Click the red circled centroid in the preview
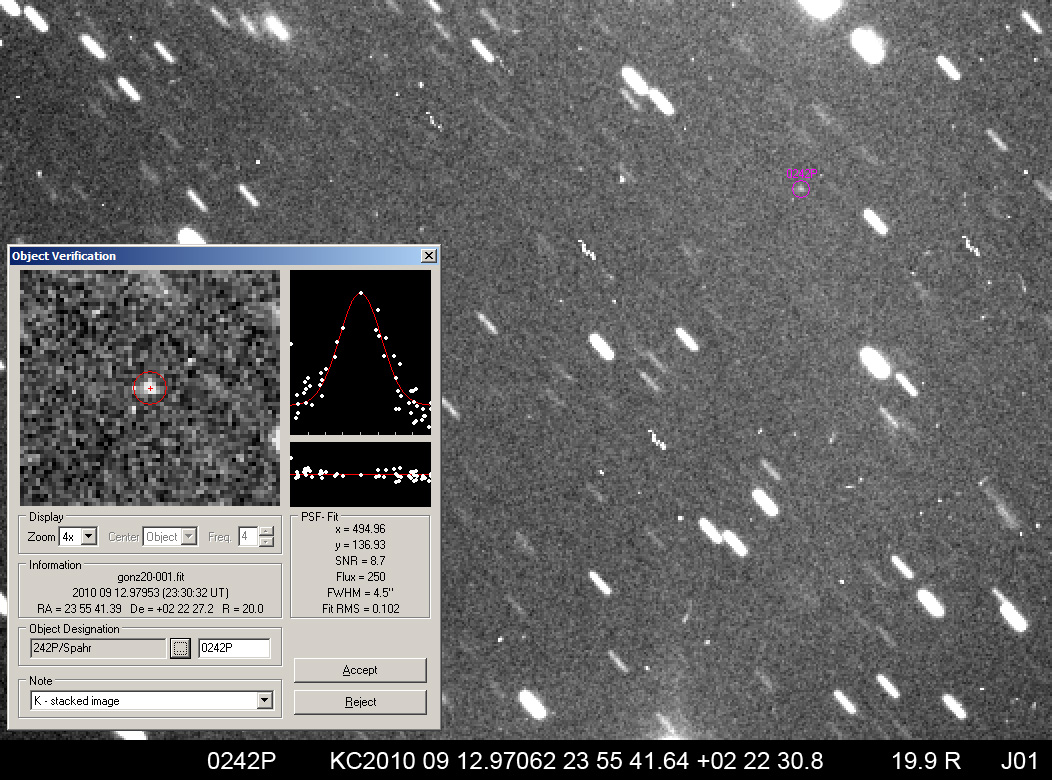This screenshot has height=780, width=1052. (150, 387)
